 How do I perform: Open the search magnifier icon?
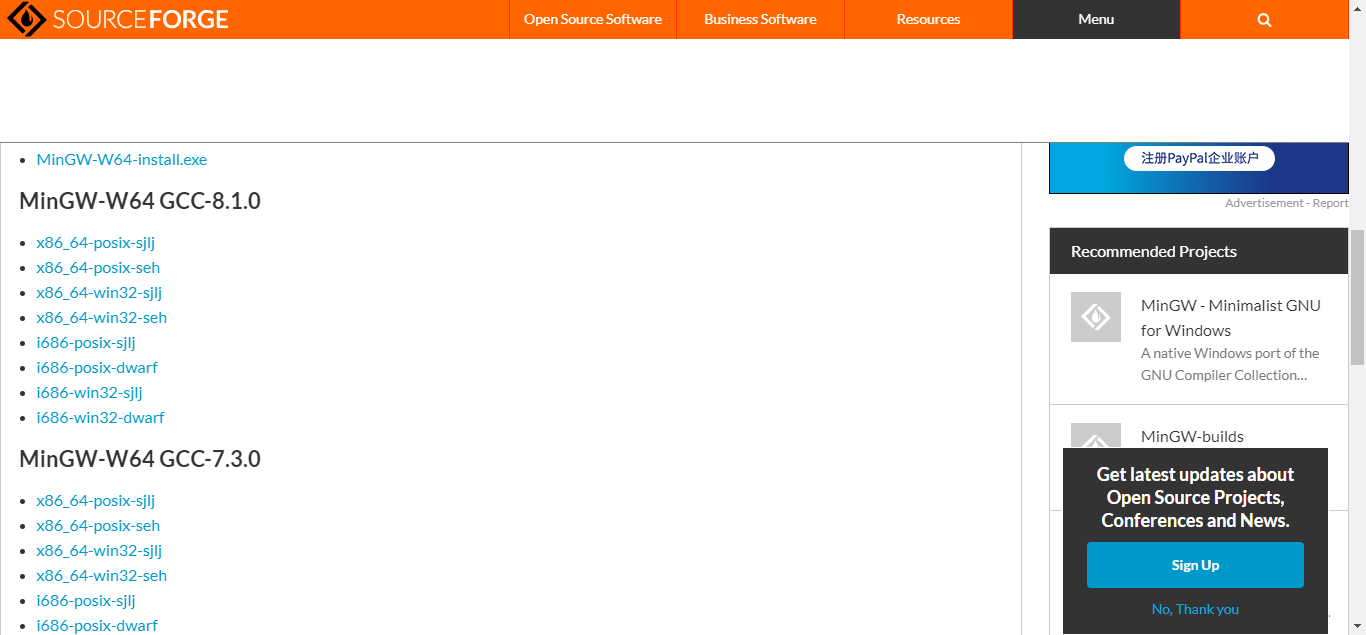[1264, 20]
